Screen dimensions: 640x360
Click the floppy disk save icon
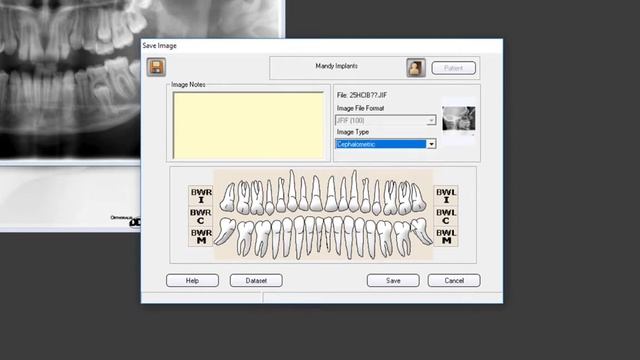pos(156,67)
